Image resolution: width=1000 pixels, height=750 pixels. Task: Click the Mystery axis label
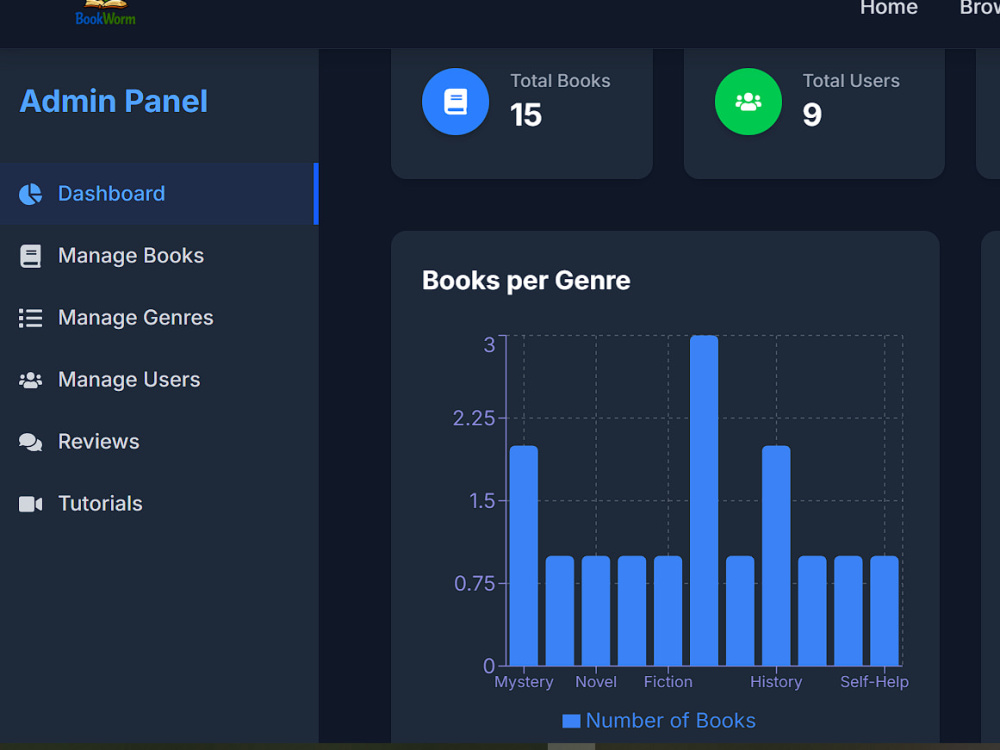tap(524, 682)
